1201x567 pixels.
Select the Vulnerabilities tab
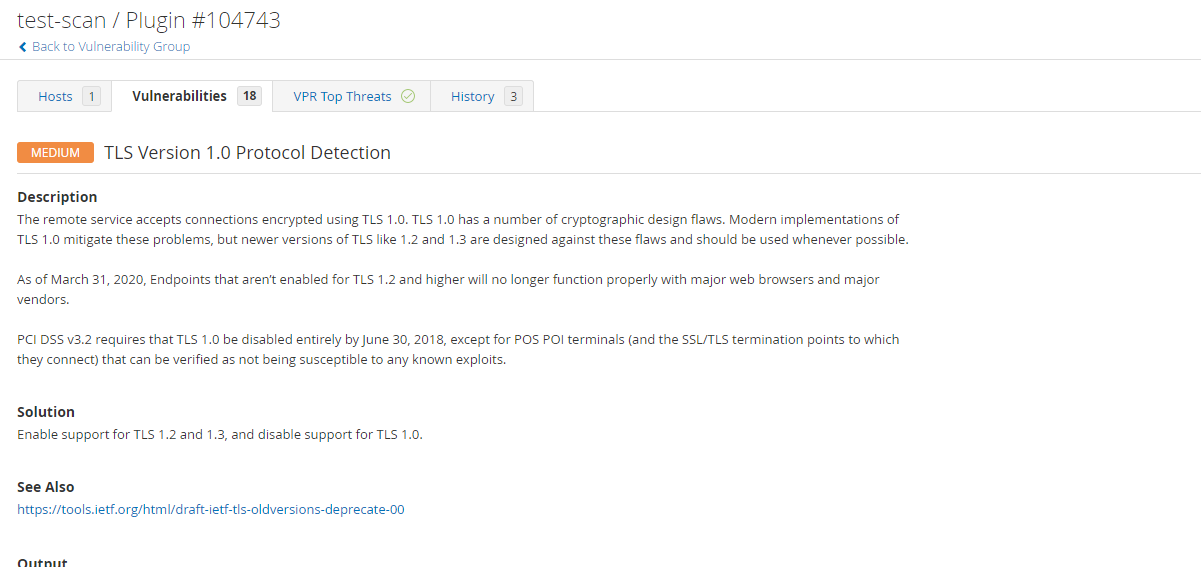click(x=192, y=96)
